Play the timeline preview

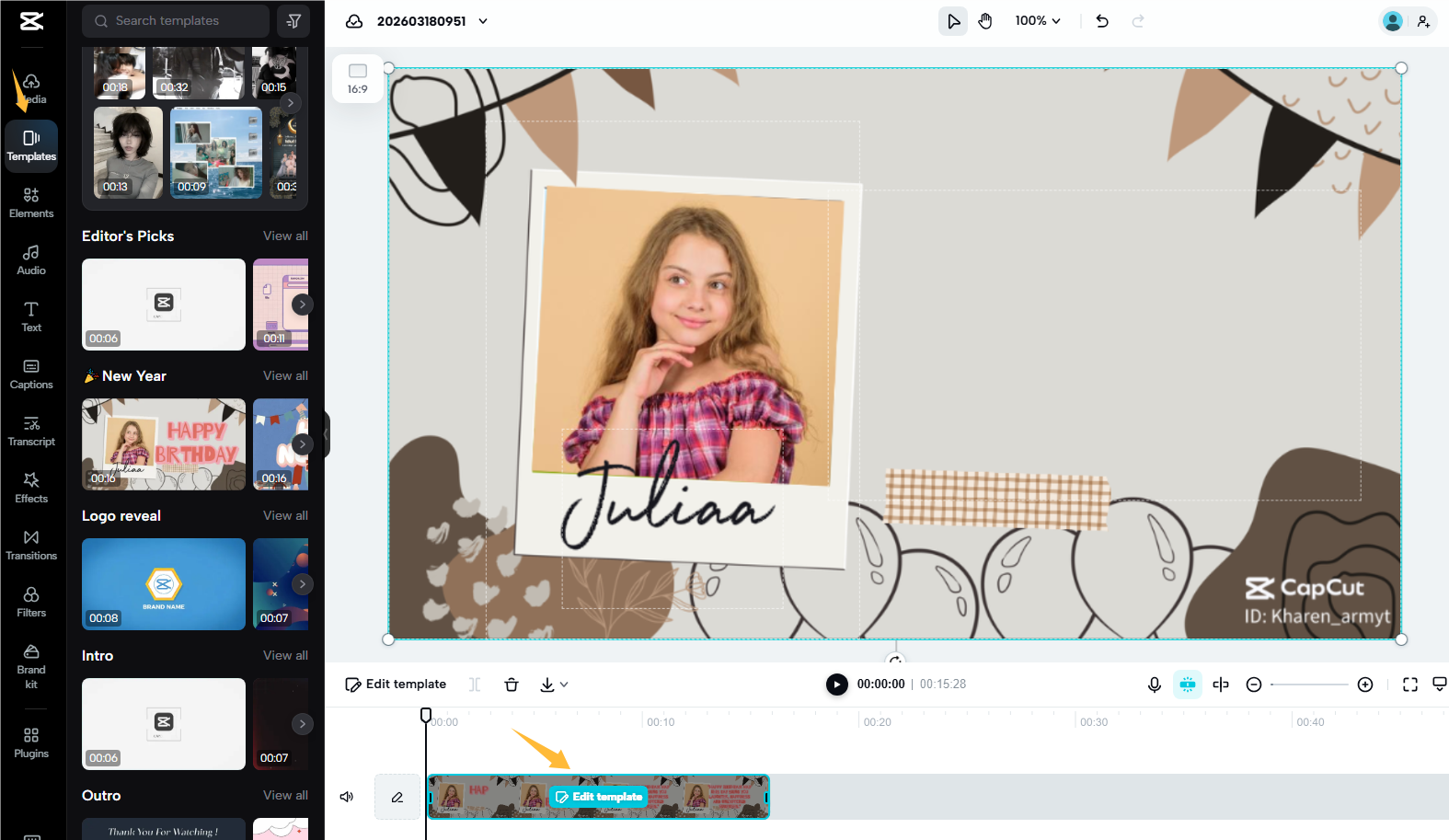(x=836, y=685)
